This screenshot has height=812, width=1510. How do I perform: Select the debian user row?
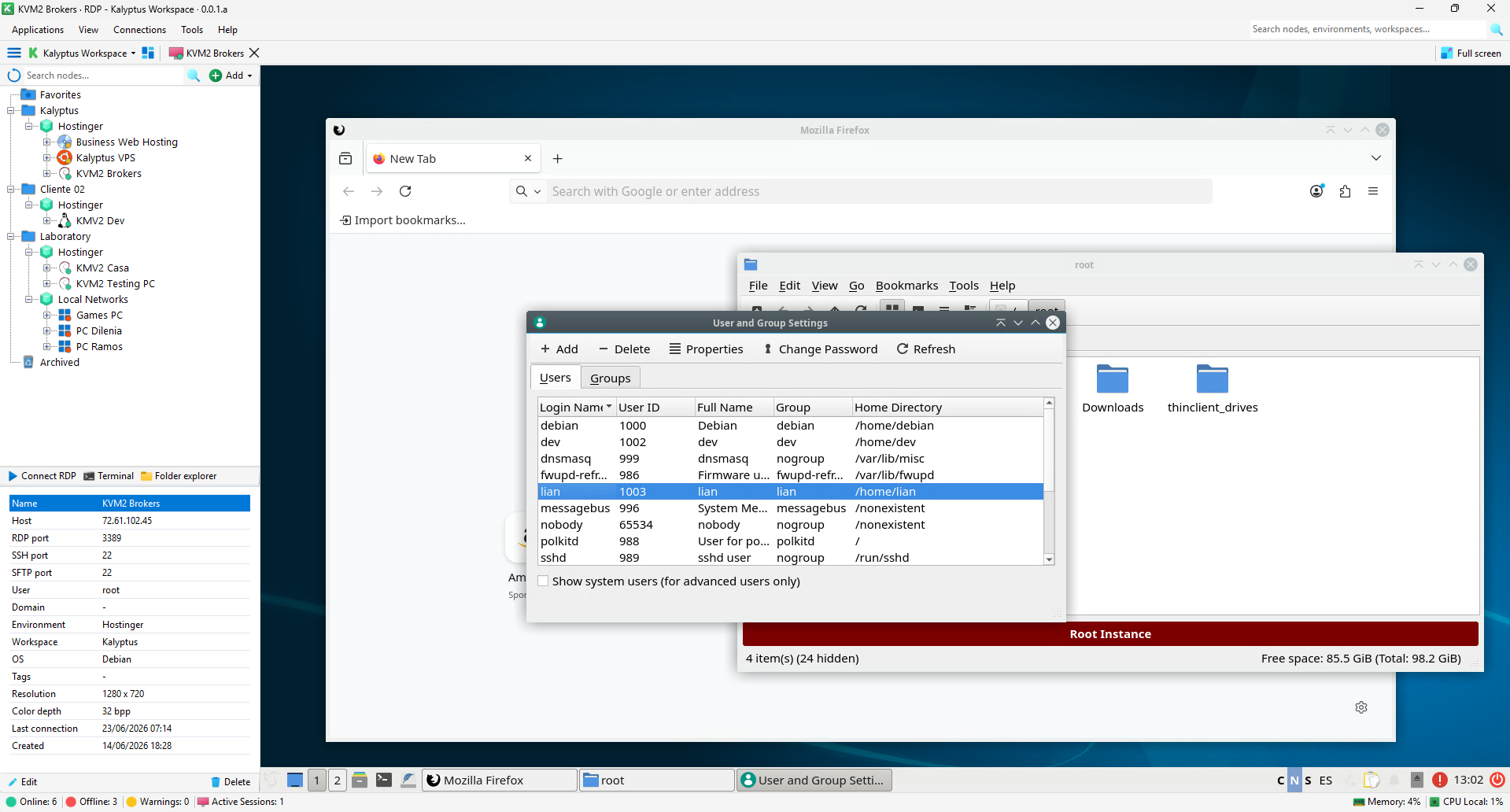[x=790, y=426]
